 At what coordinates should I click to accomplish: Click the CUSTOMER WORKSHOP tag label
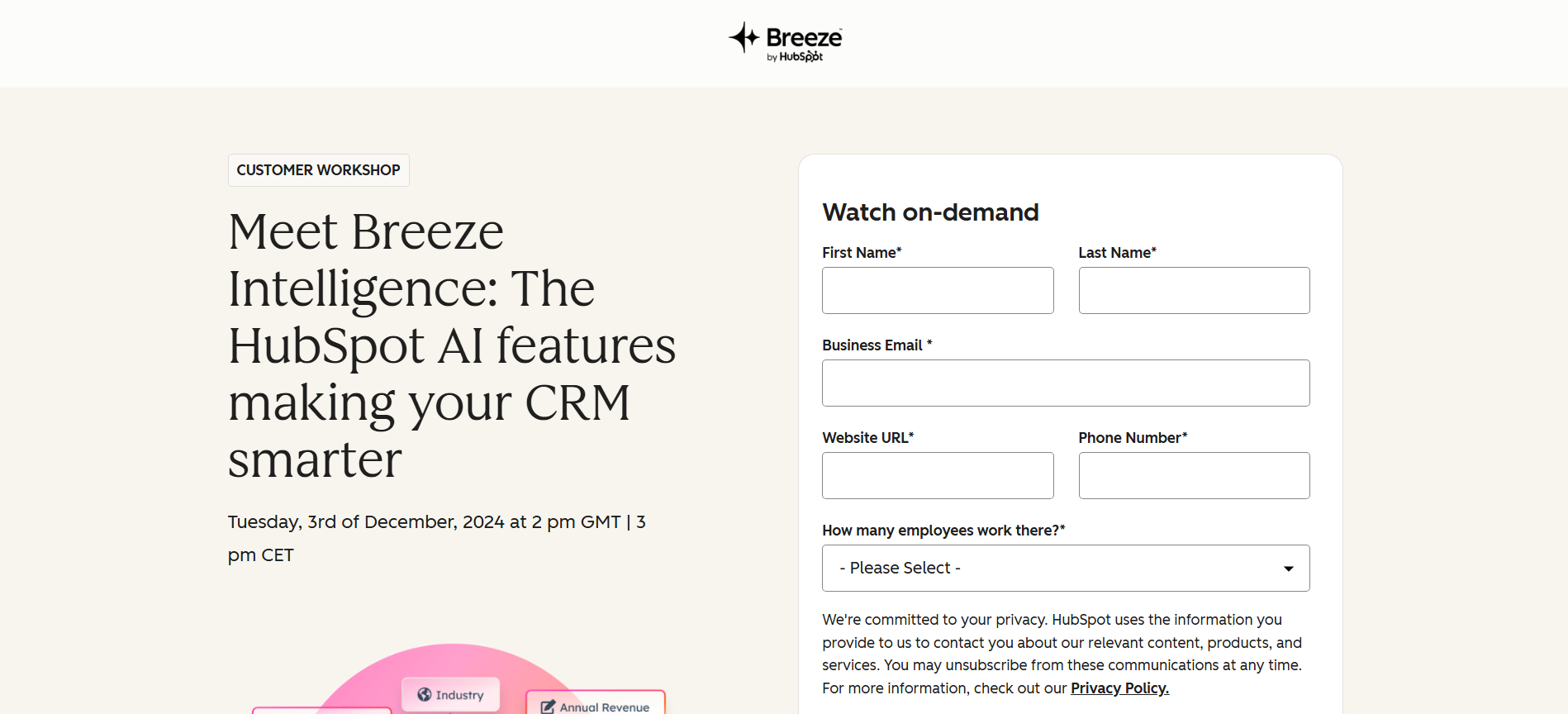click(x=319, y=170)
